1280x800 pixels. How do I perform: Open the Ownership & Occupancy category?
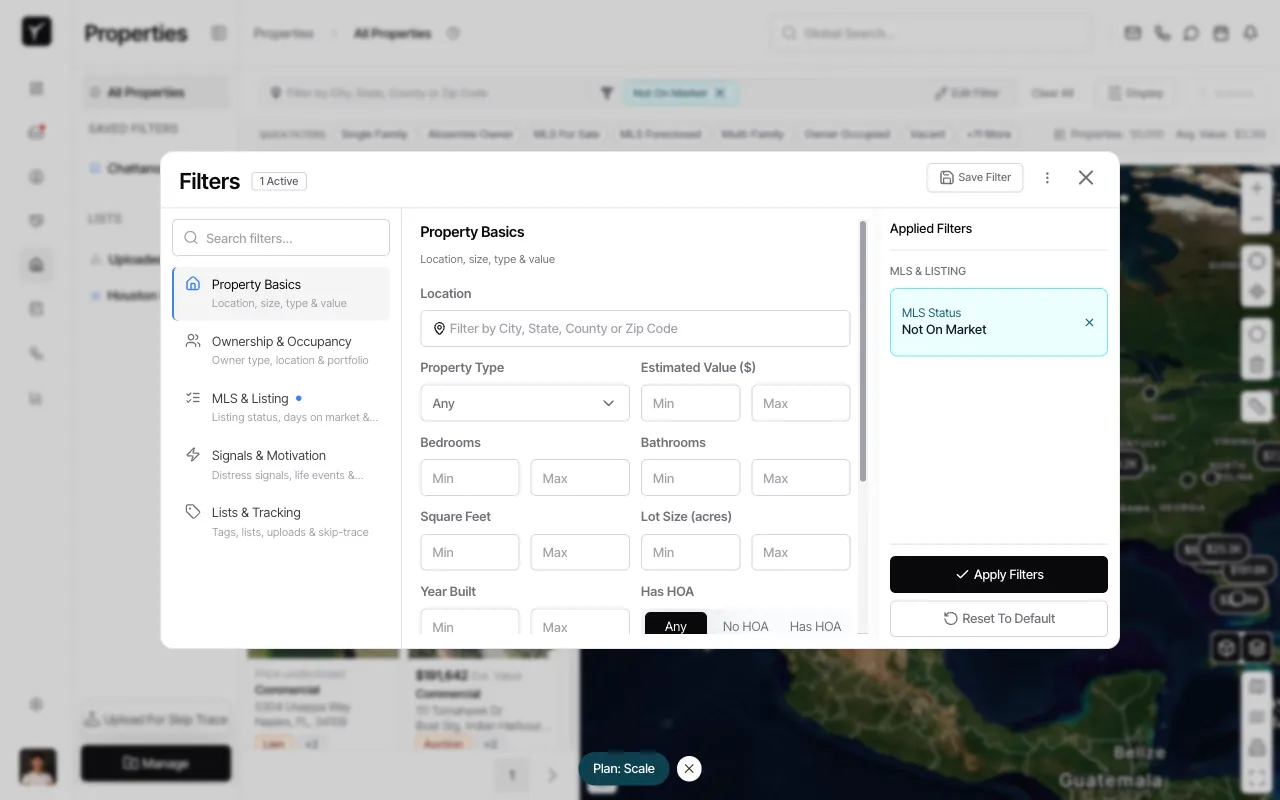coord(281,350)
